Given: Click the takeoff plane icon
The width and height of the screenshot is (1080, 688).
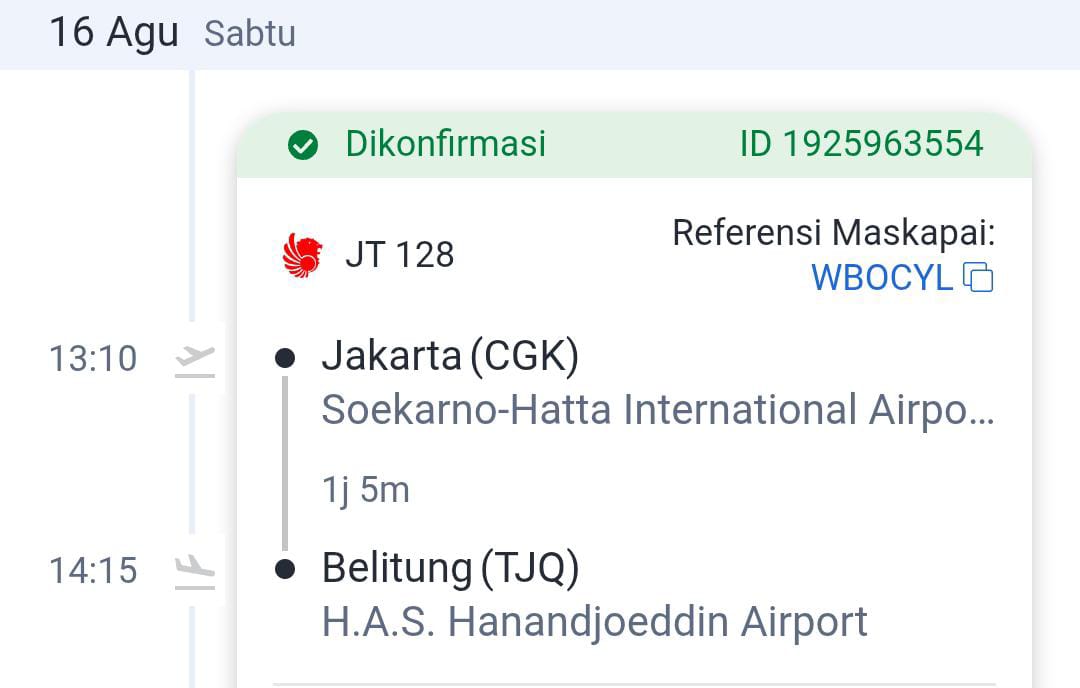Looking at the screenshot, I should tap(195, 360).
